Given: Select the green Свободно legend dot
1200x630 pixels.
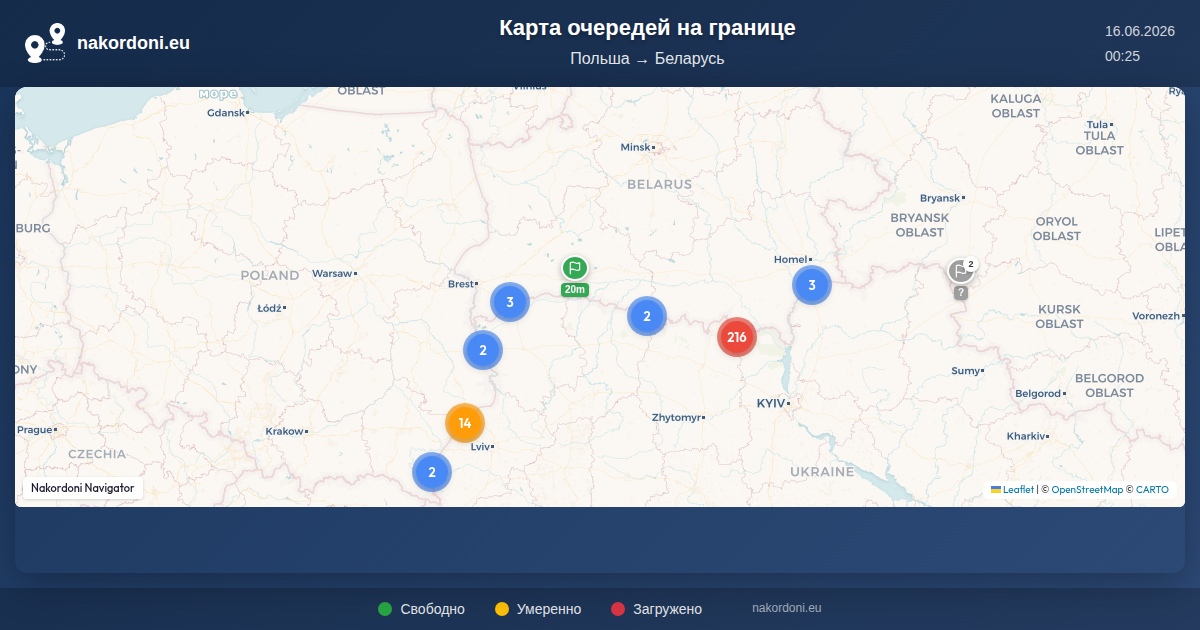Looking at the screenshot, I should point(385,609).
